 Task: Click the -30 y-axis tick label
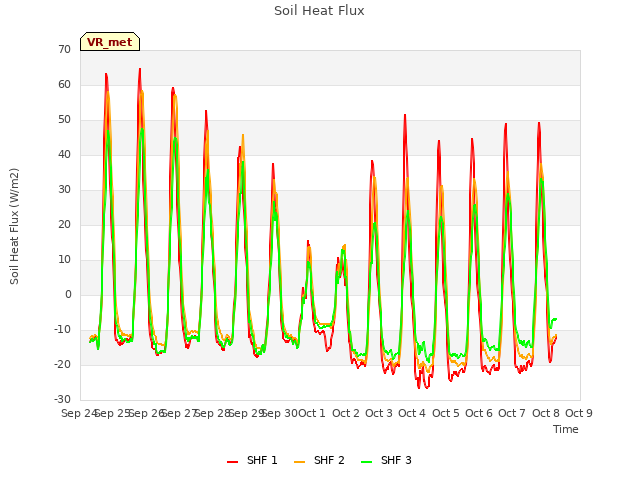tap(62, 400)
